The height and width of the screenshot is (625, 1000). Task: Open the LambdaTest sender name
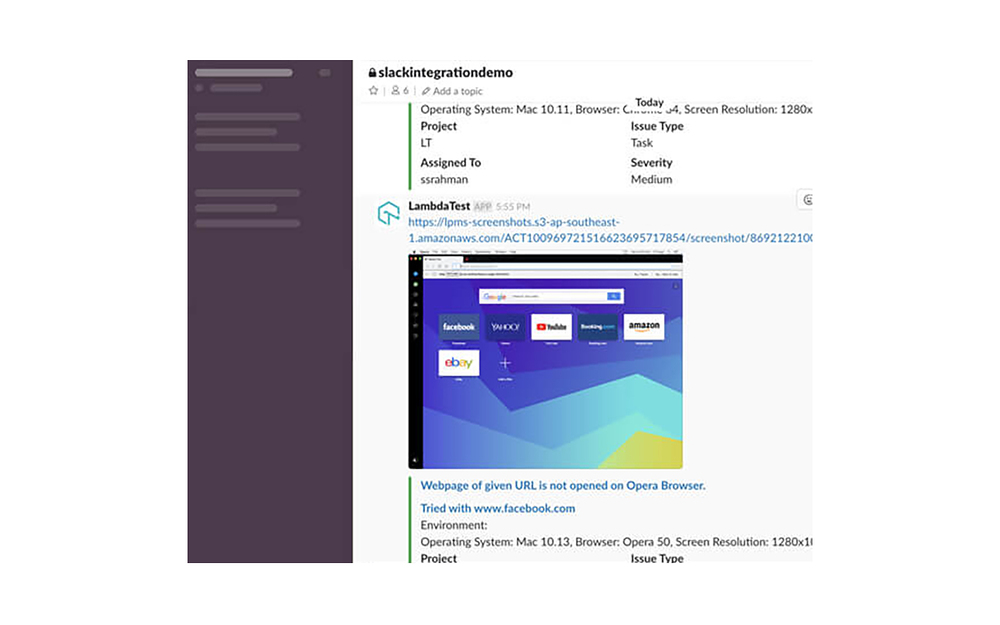point(439,206)
